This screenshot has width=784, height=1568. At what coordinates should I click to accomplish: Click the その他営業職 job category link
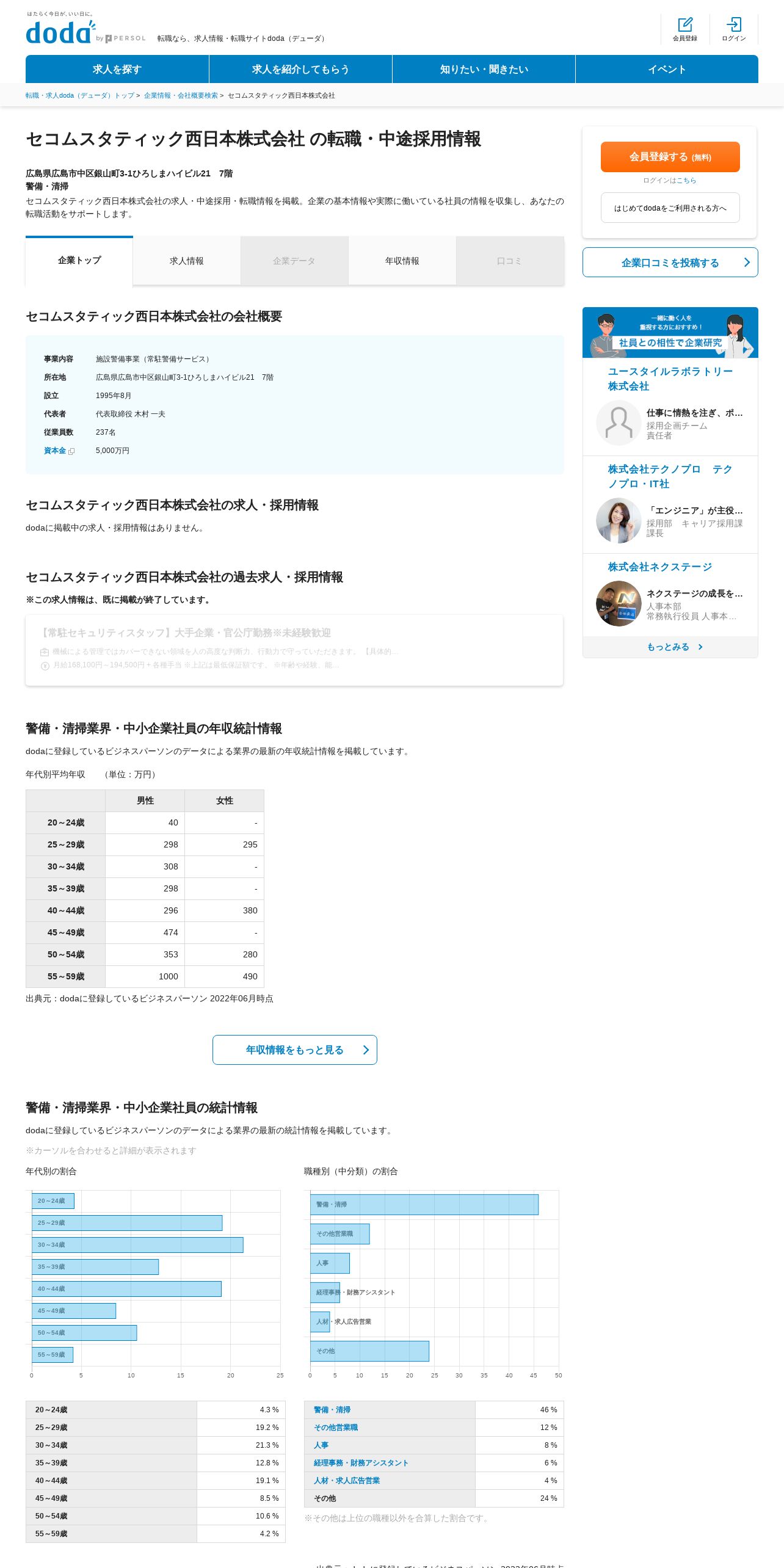coord(336,1428)
